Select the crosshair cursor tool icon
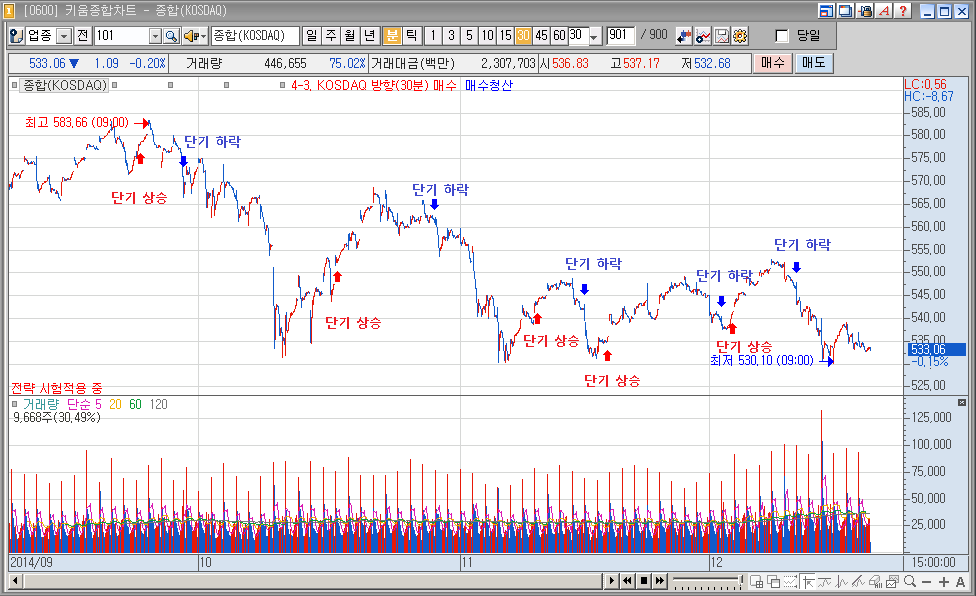The width and height of the screenshot is (976, 596). click(808, 582)
